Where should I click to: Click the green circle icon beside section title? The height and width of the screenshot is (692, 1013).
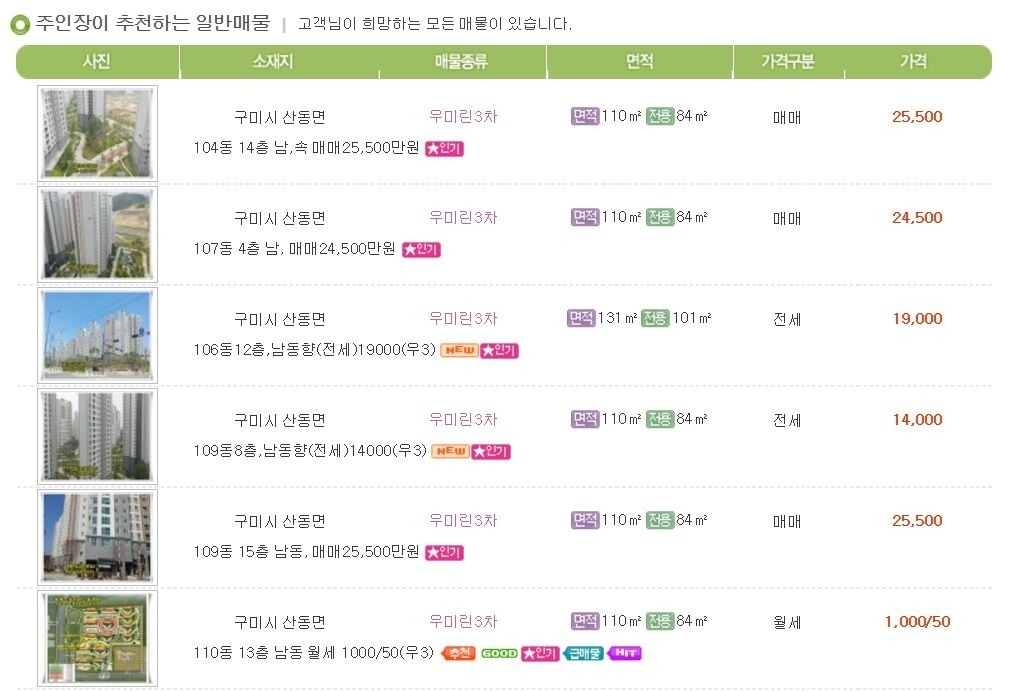[x=20, y=25]
